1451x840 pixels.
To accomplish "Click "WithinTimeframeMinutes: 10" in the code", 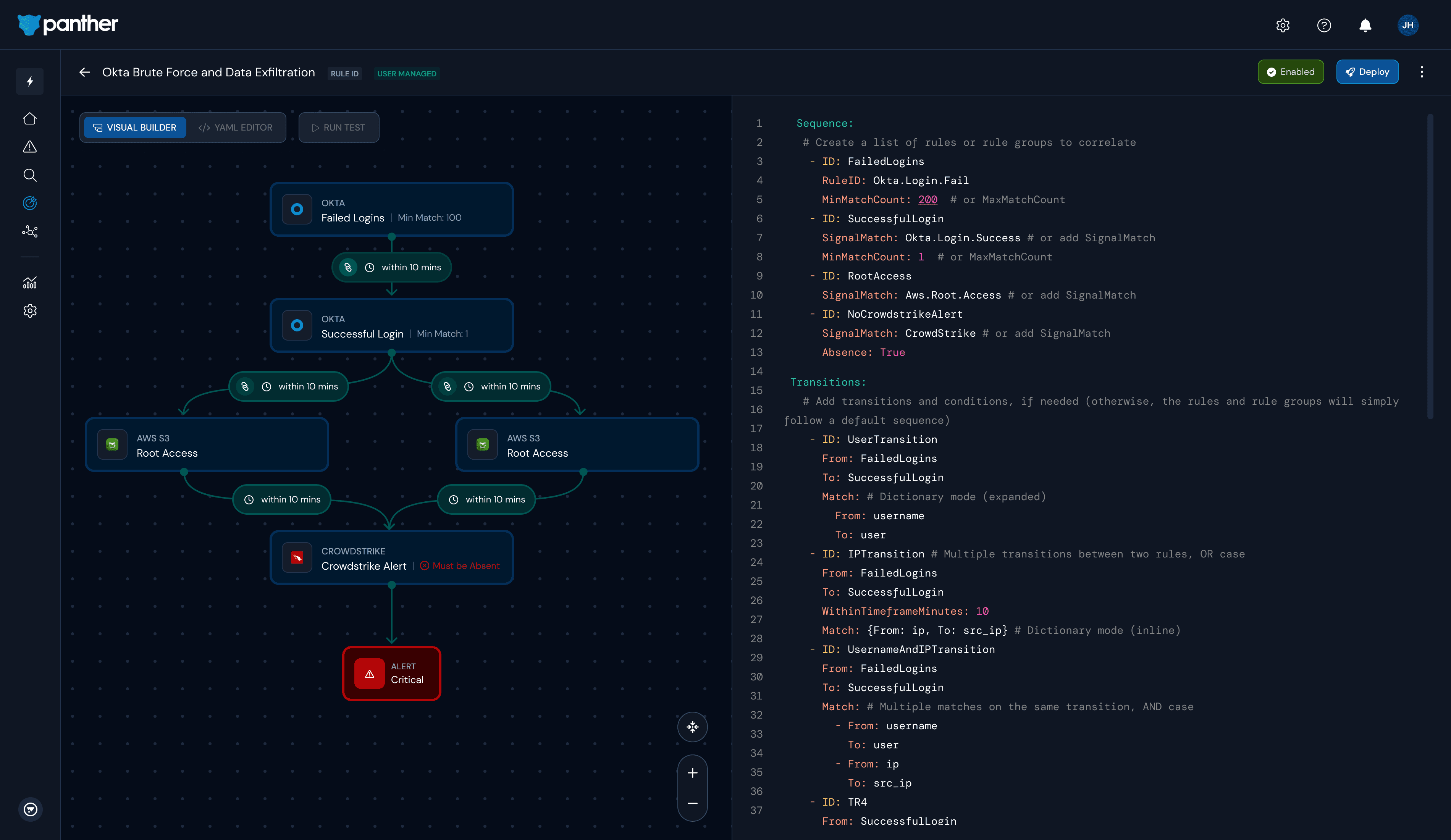I will [905, 611].
